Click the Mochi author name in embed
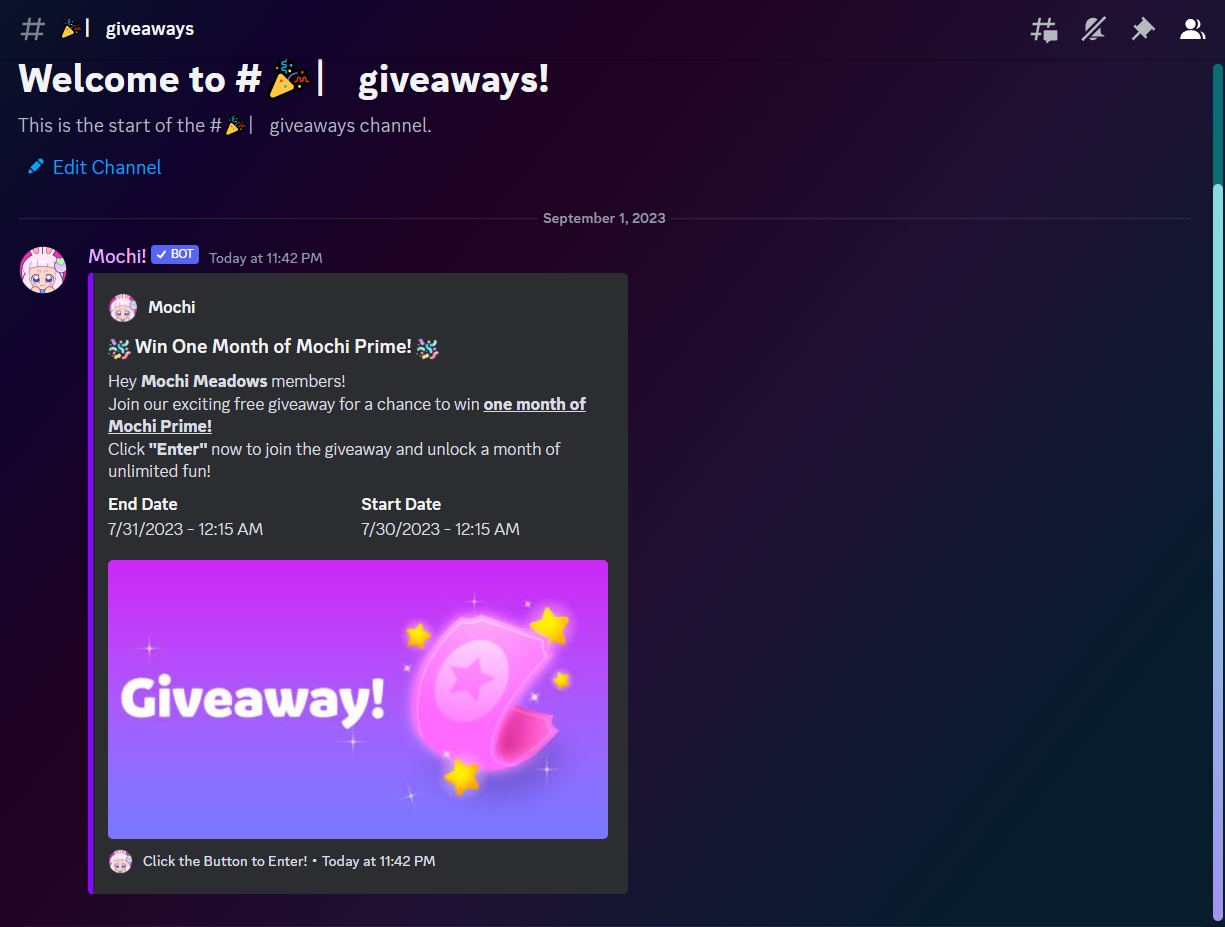Image resolution: width=1225 pixels, height=927 pixels. pyautogui.click(x=172, y=307)
